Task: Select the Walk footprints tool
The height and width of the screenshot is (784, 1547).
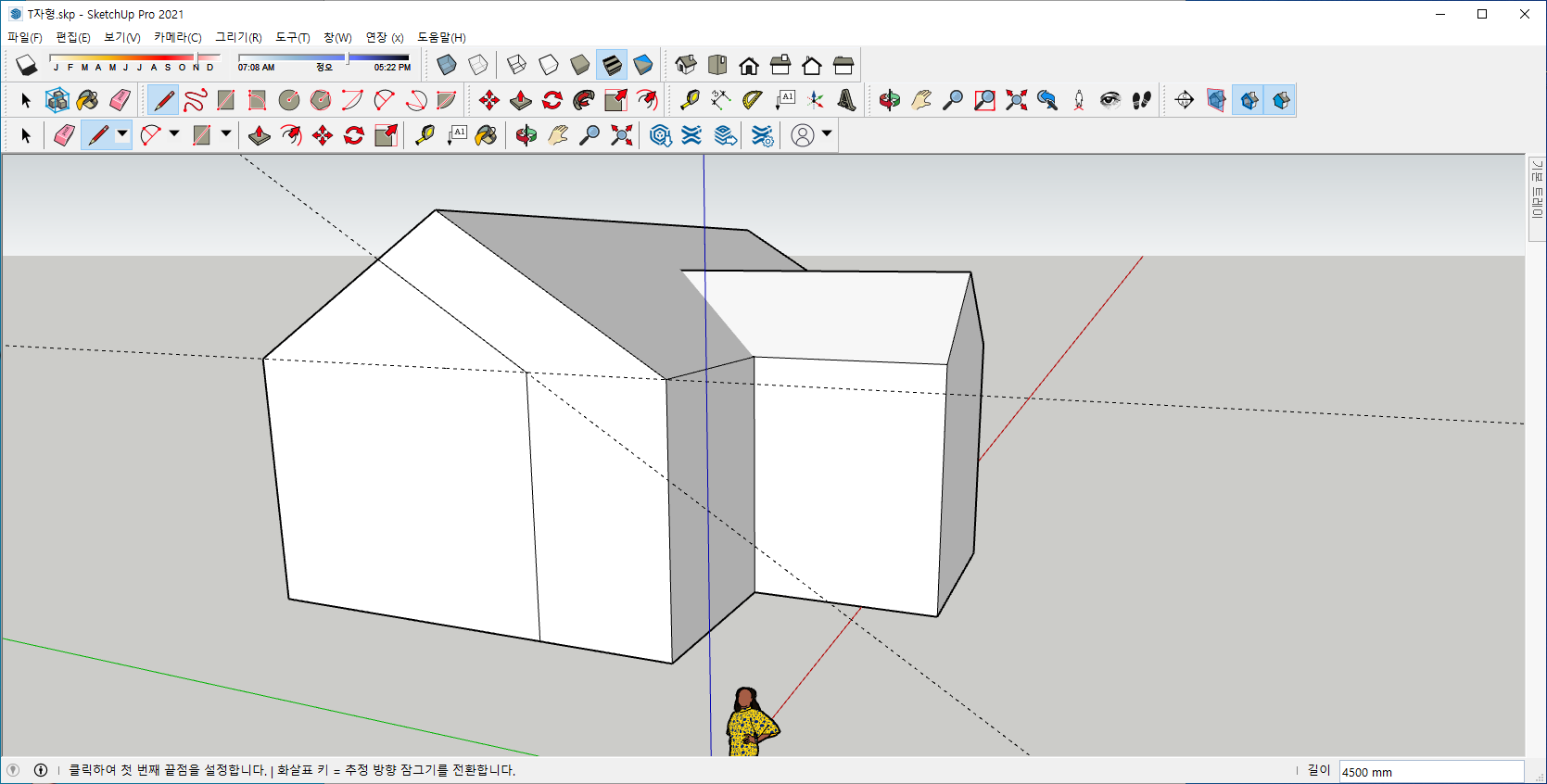Action: pos(1142,100)
